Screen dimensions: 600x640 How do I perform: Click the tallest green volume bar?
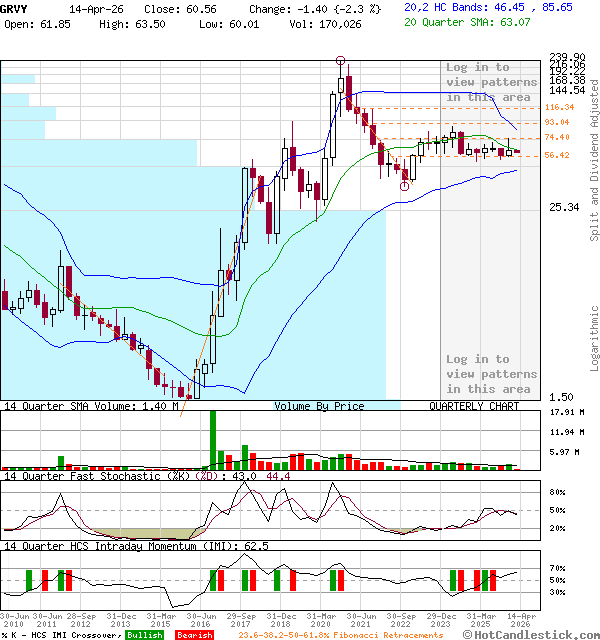(212, 438)
